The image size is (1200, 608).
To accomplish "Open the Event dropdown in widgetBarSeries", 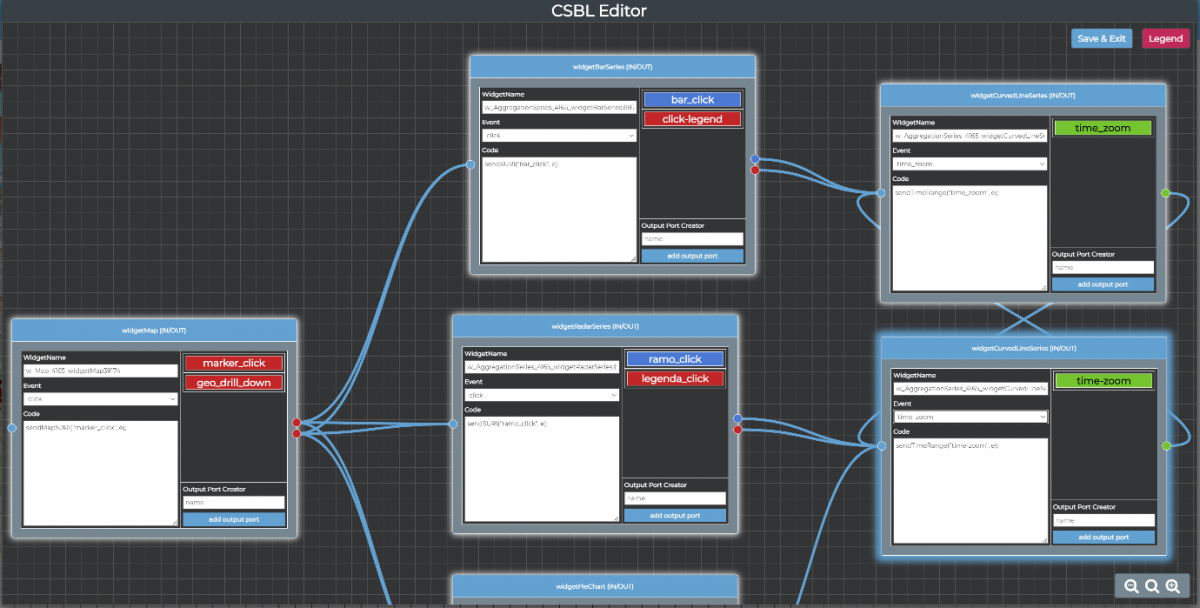I will (559, 135).
